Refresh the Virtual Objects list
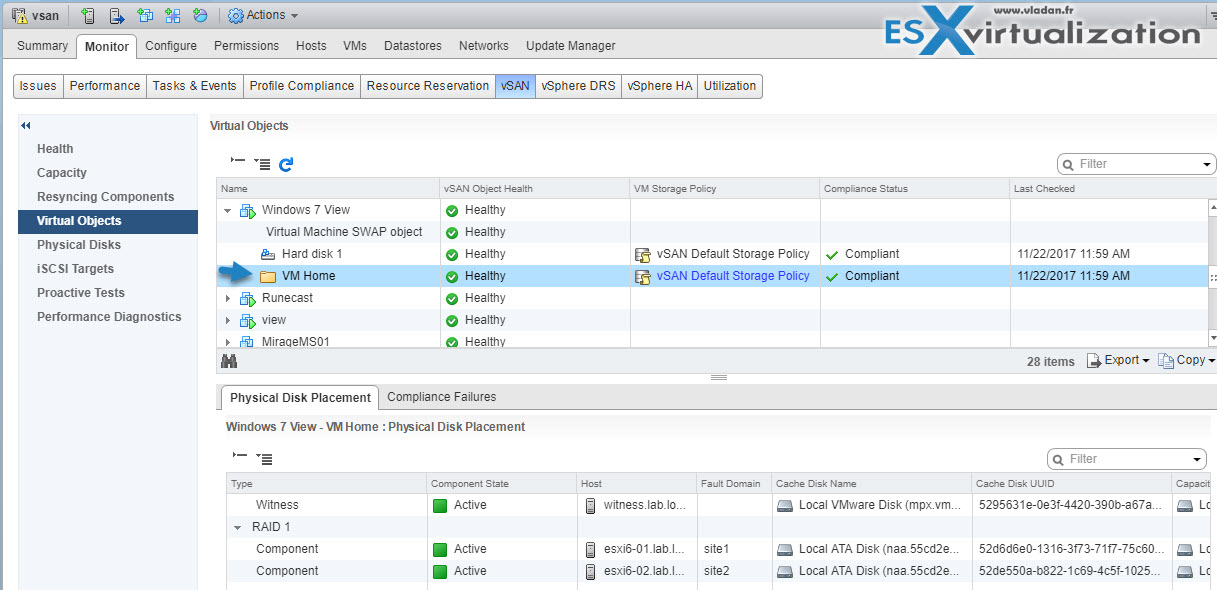Viewport: 1217px width, 590px height. pyautogui.click(x=286, y=163)
